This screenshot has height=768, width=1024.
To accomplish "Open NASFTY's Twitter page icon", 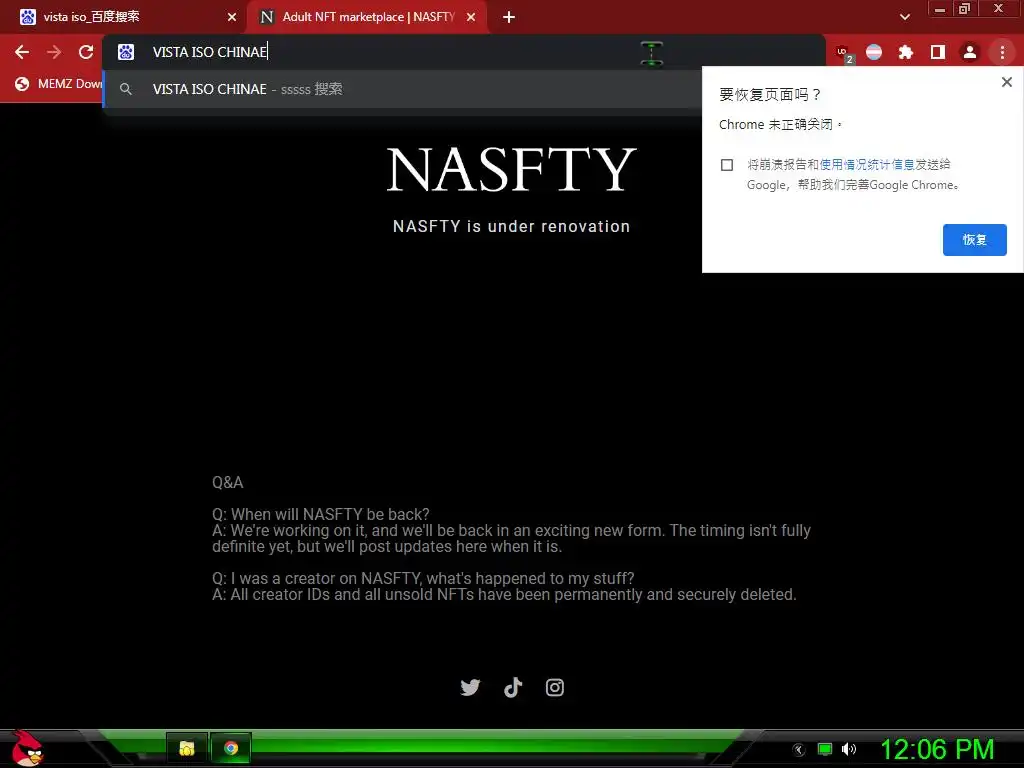I will tap(470, 688).
